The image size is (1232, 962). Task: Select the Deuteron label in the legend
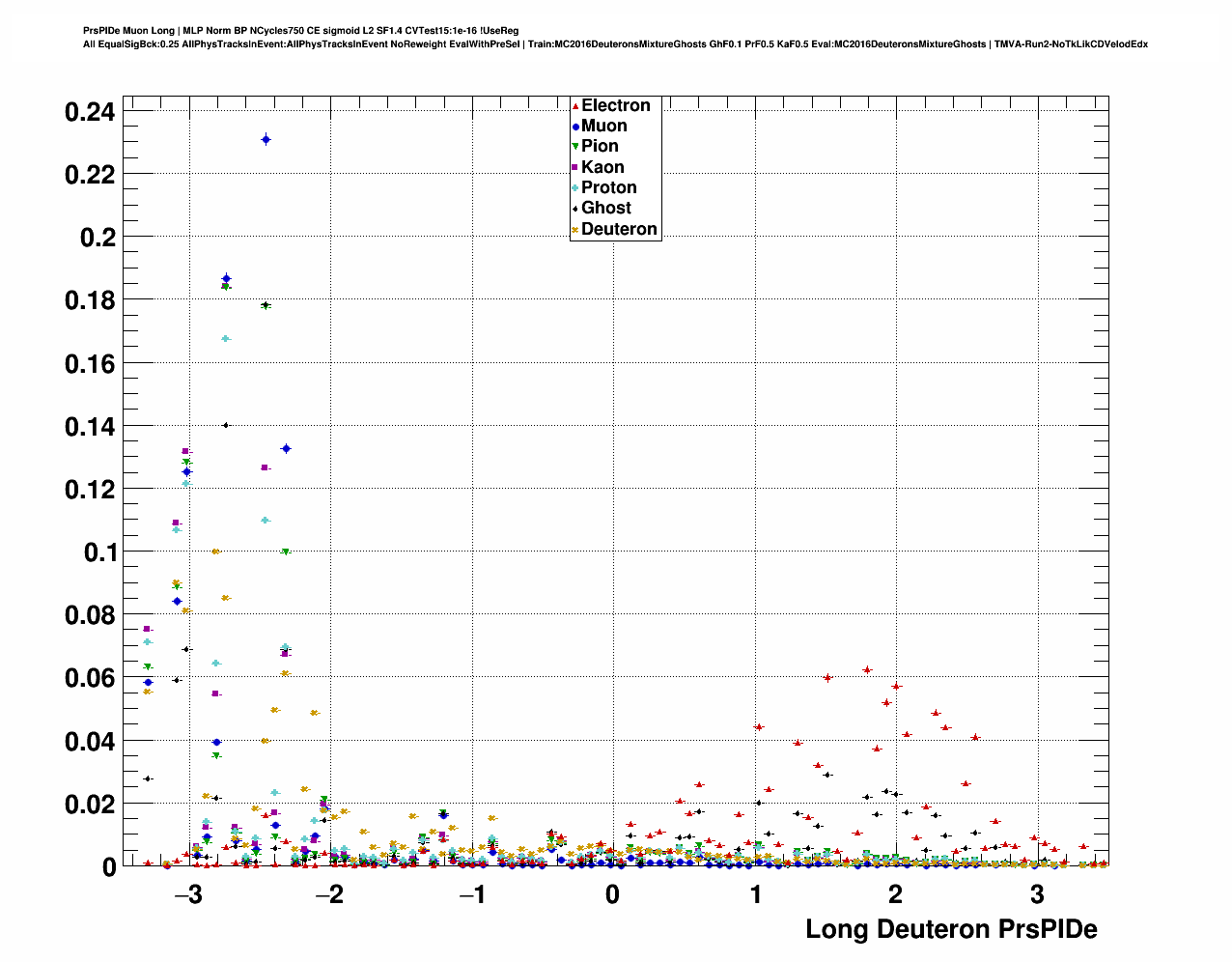coord(619,230)
